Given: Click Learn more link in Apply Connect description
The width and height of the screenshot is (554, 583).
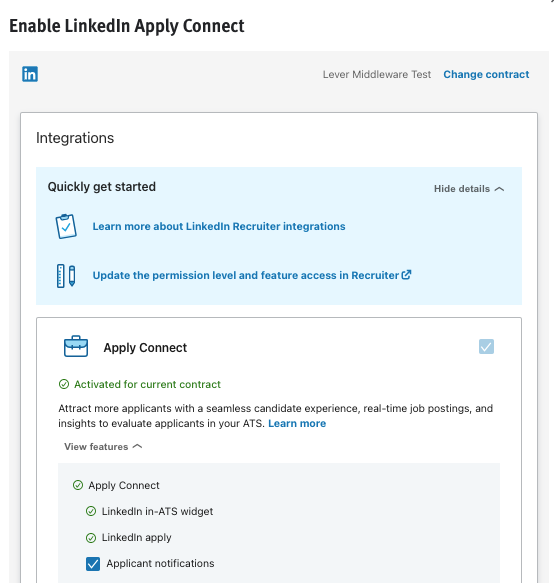Looking at the screenshot, I should (x=297, y=423).
